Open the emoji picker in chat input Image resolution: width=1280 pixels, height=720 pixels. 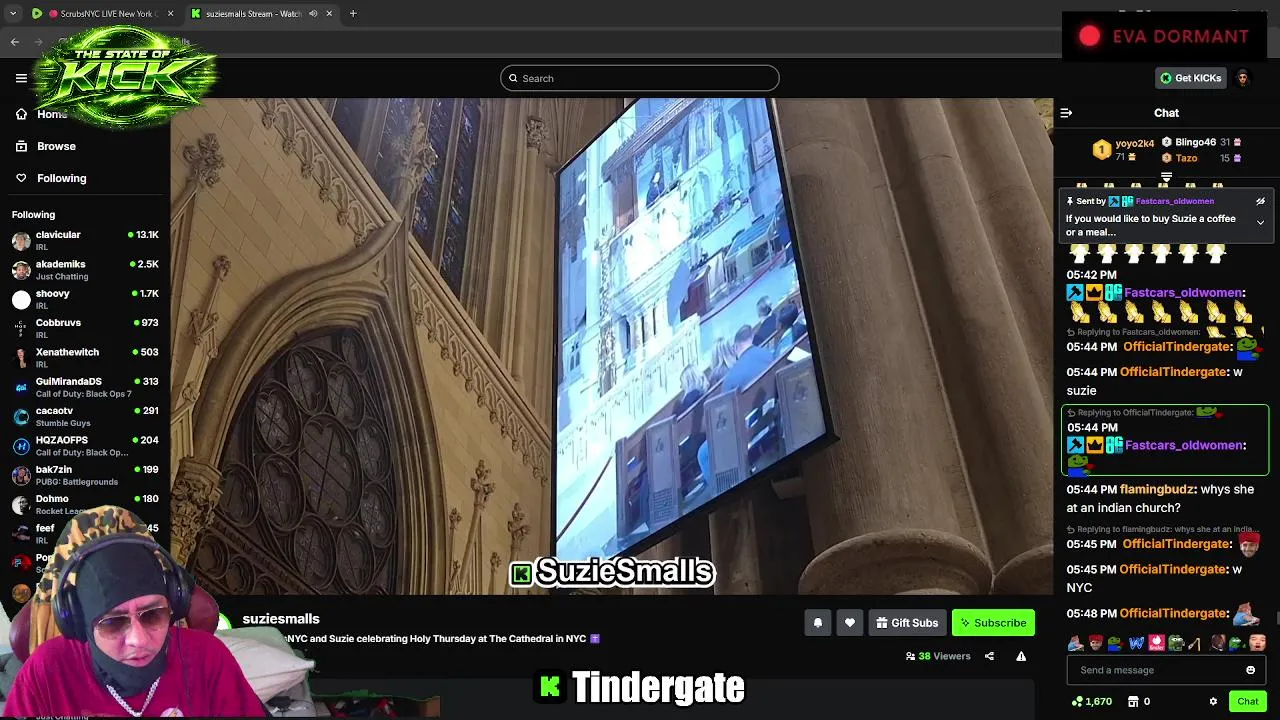(1250, 670)
